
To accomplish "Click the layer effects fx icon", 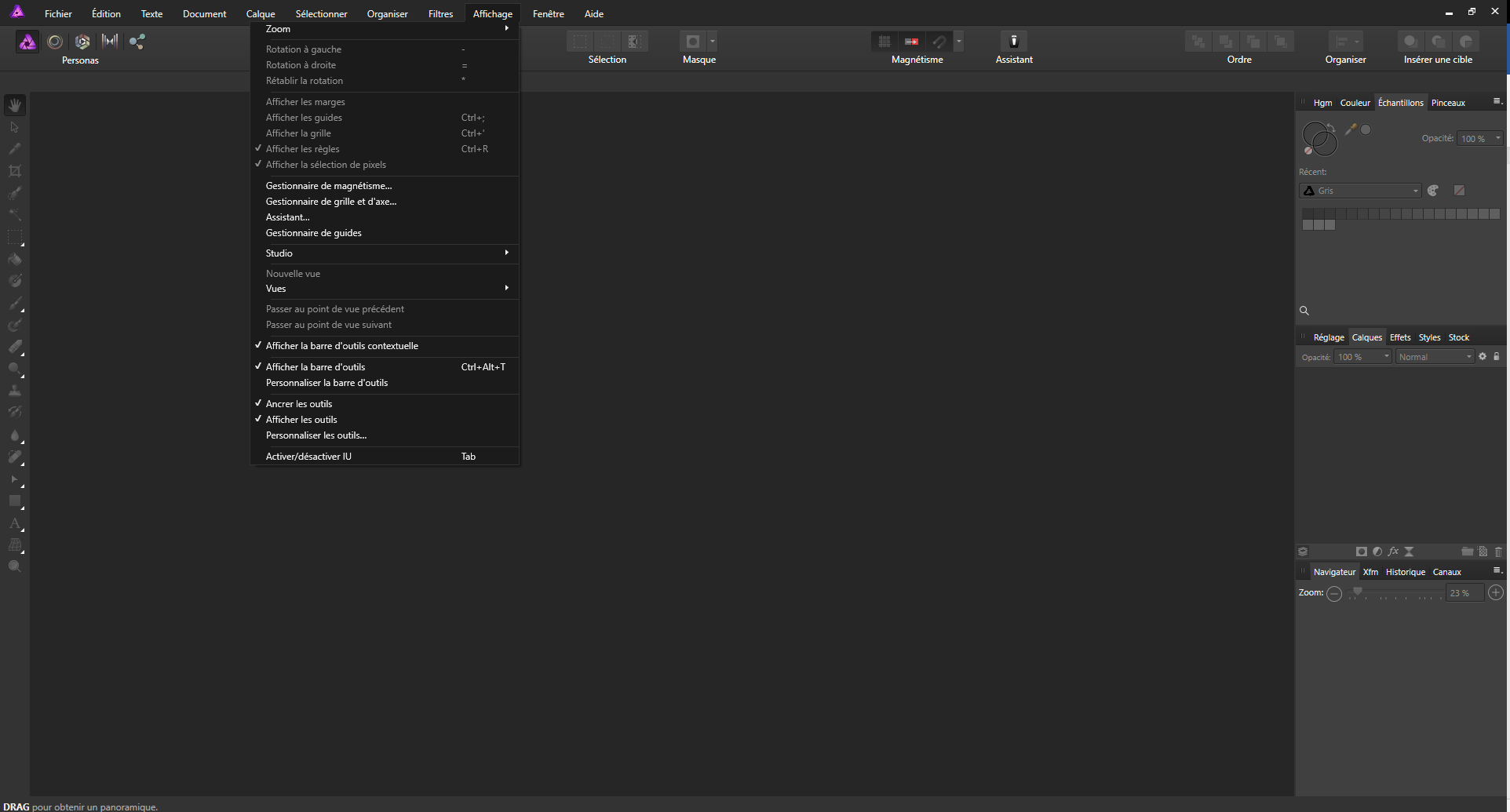I will (x=1393, y=552).
